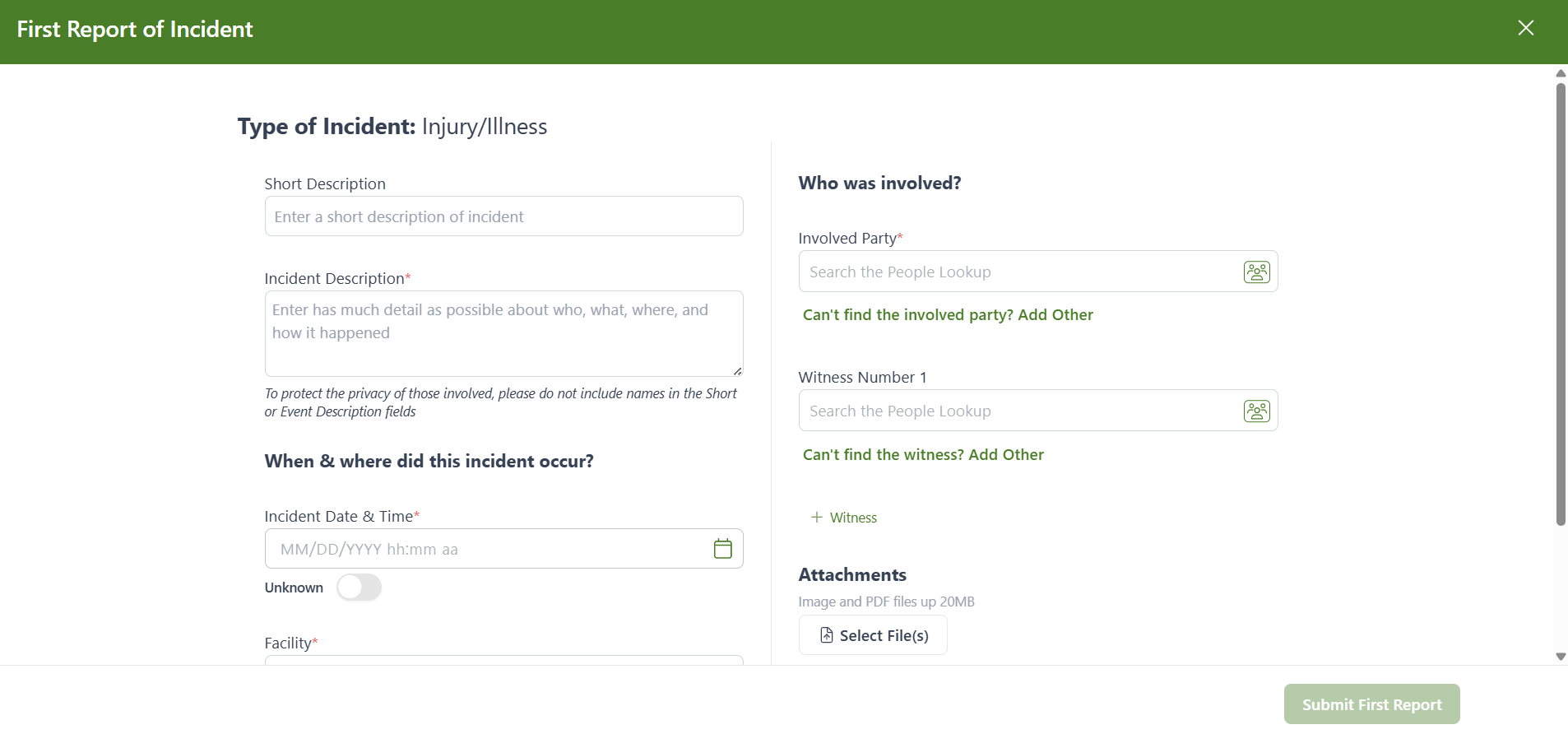Click the plus icon to add Witness
Viewport: 1568px width, 734px height.
coord(816,517)
